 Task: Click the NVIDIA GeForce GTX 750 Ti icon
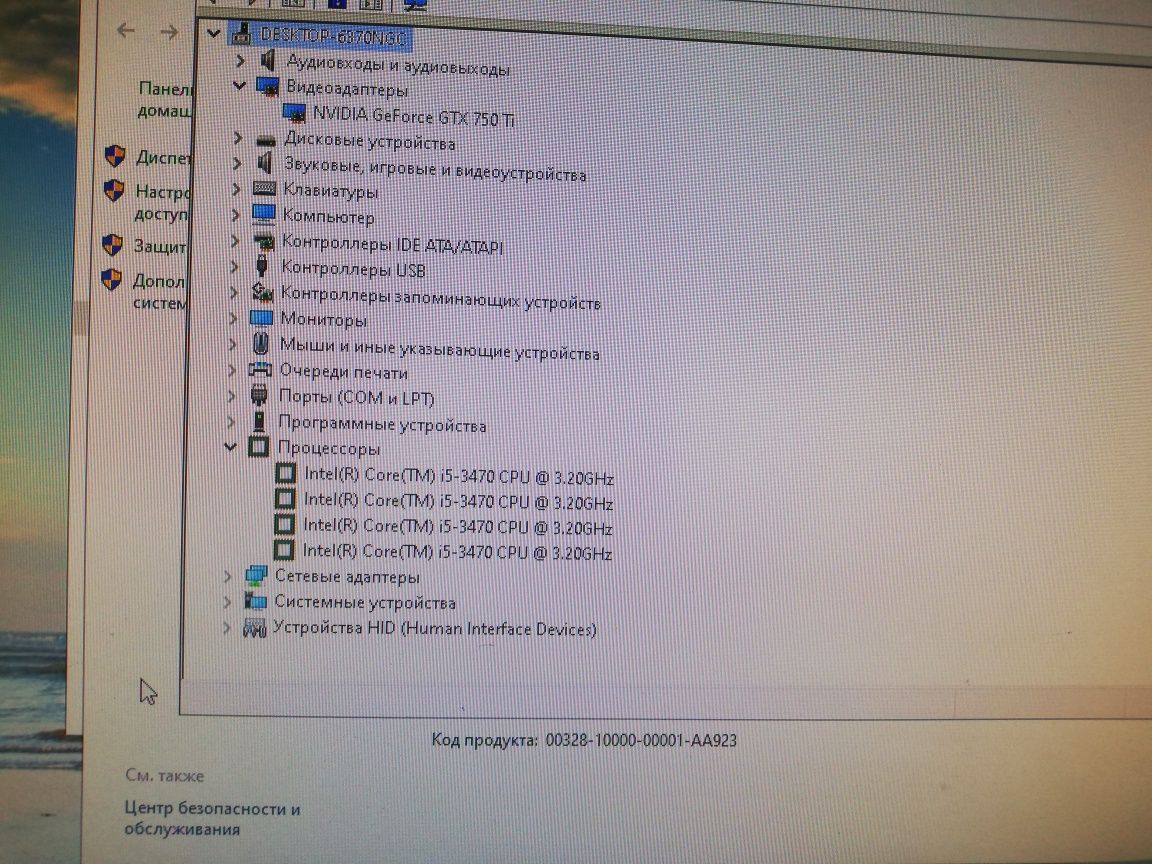coord(295,112)
